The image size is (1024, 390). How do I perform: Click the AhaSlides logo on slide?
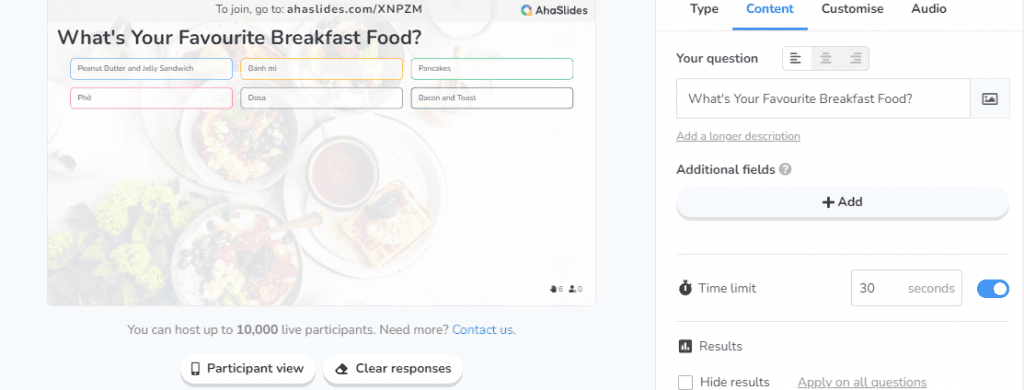tap(554, 10)
